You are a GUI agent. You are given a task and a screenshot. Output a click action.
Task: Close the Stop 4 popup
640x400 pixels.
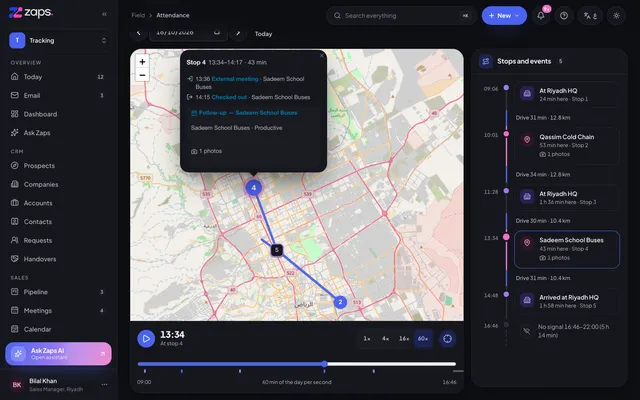[x=322, y=56]
